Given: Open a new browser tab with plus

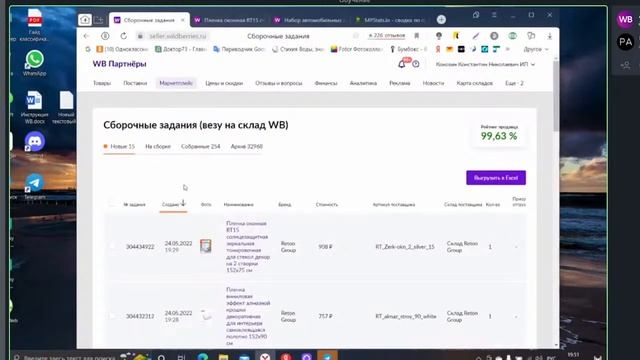Looking at the screenshot, I should coord(441,20).
